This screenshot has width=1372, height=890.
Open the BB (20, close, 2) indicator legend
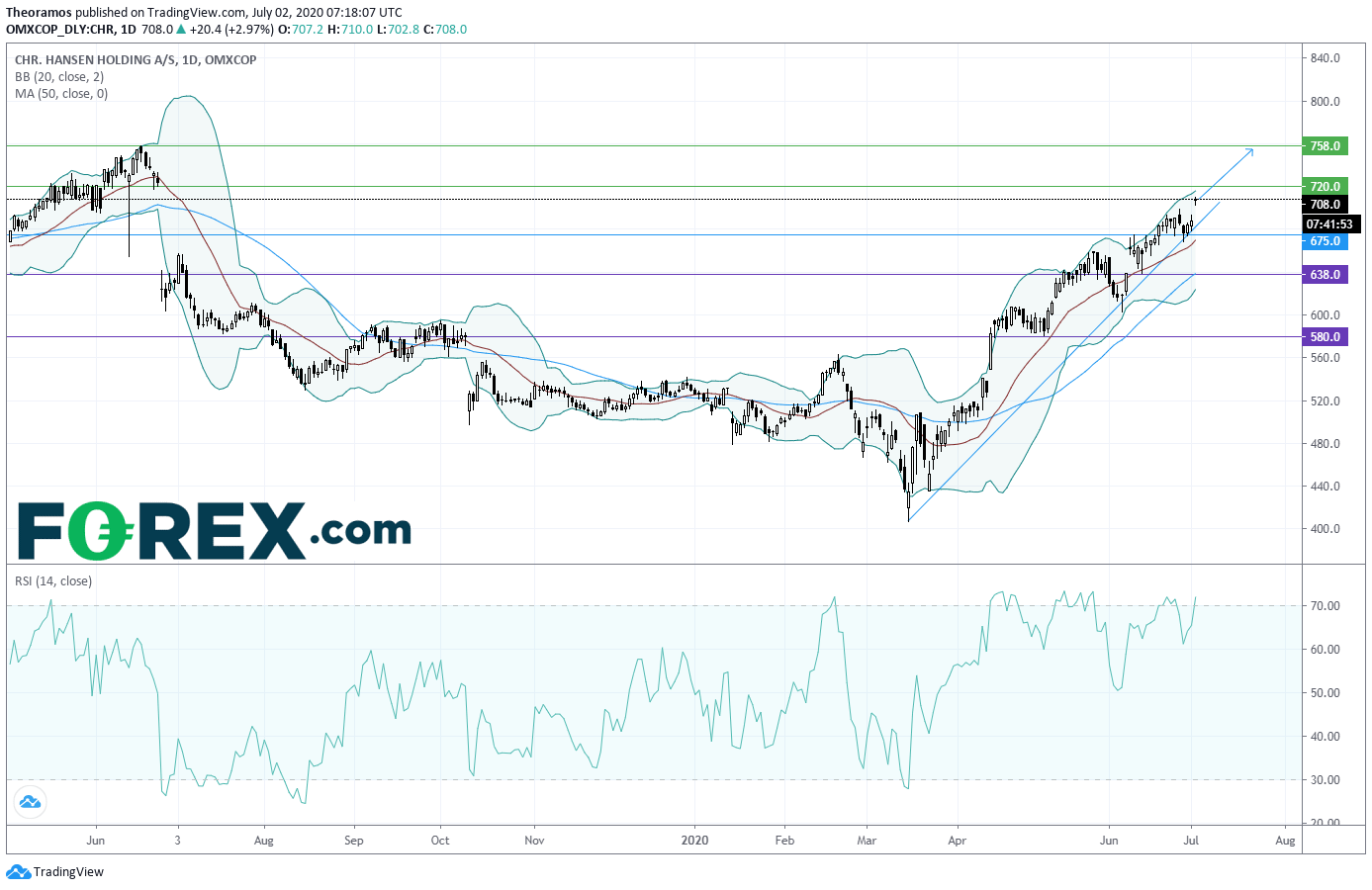pos(59,76)
